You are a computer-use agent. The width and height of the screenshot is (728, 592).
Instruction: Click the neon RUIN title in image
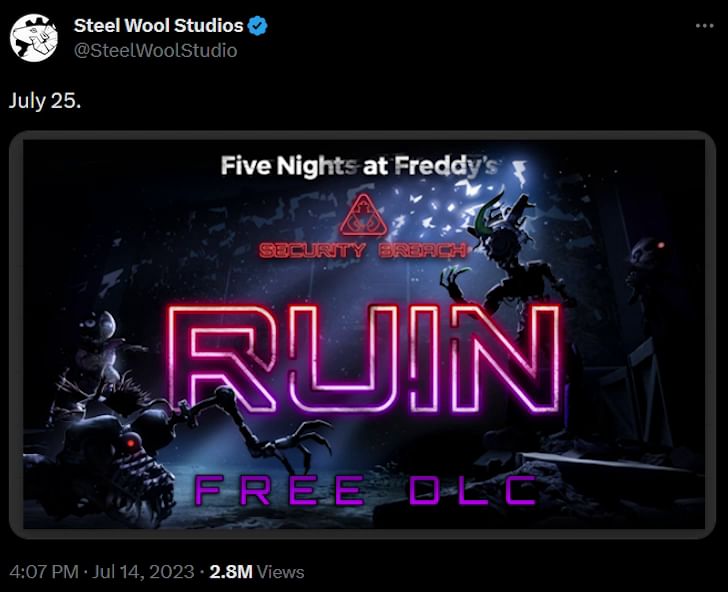pyautogui.click(x=364, y=358)
